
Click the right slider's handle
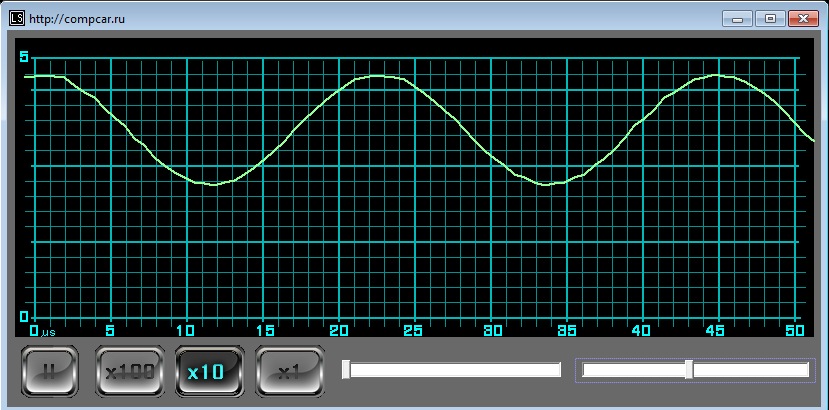pyautogui.click(x=689, y=370)
